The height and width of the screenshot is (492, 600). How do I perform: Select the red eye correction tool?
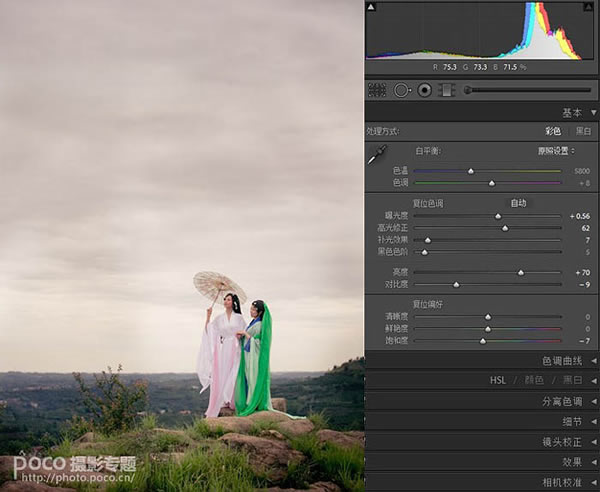(424, 90)
